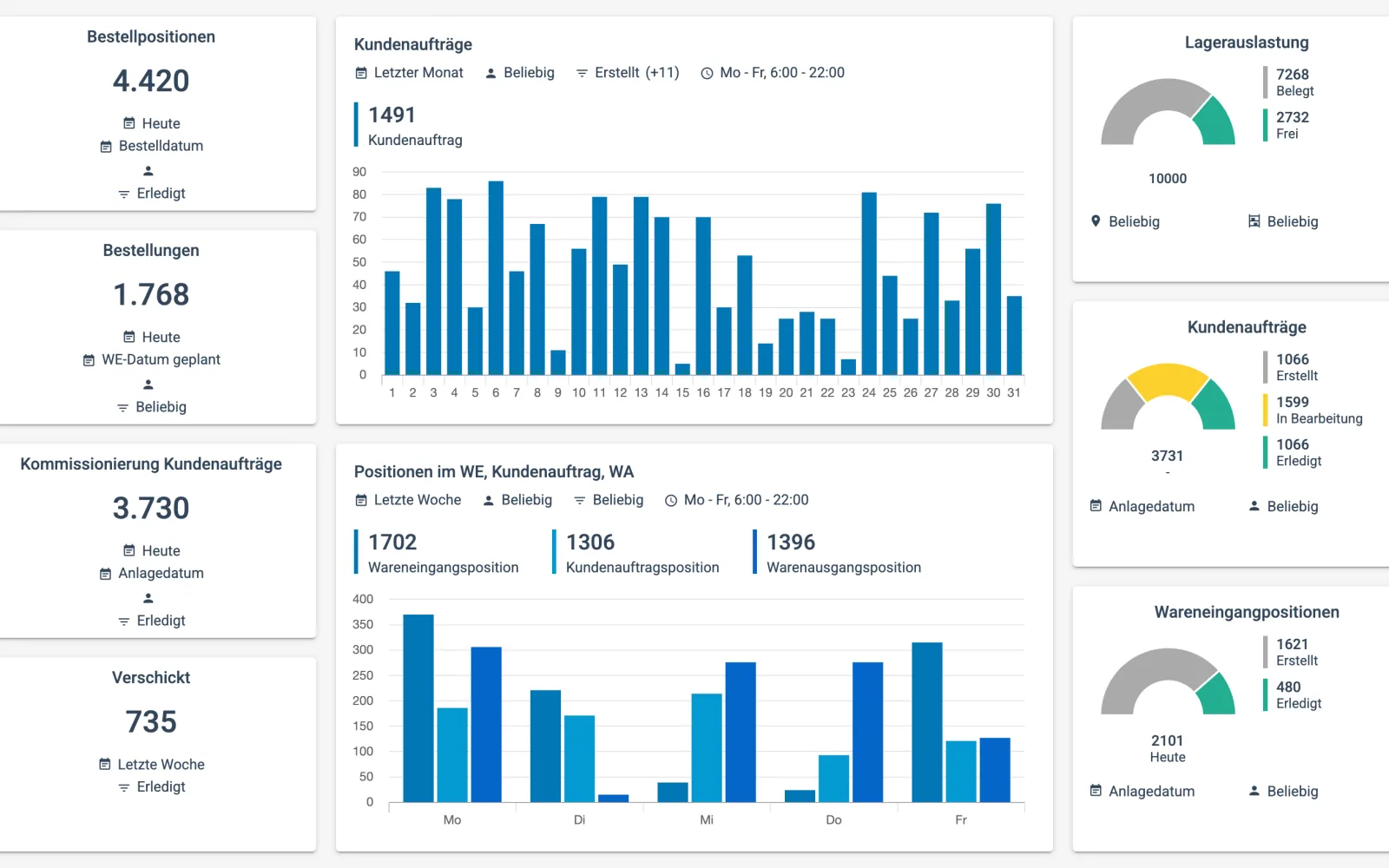This screenshot has height=868, width=1389.
Task: Click the Bestellungen value 1.768
Action: (151, 294)
